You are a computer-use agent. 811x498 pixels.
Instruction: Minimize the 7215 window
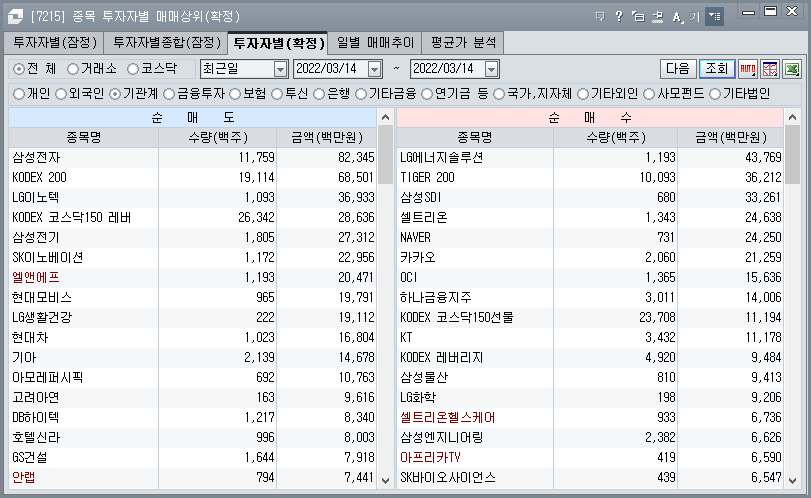[748, 12]
